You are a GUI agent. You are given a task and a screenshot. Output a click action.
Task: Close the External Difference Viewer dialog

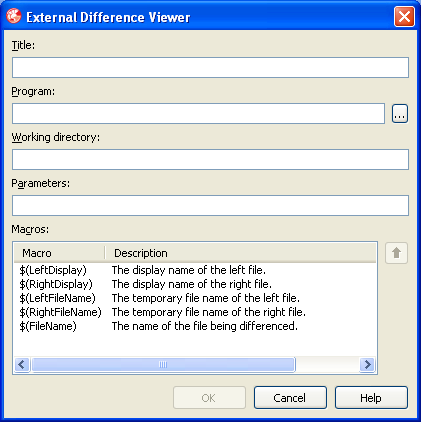click(404, 16)
